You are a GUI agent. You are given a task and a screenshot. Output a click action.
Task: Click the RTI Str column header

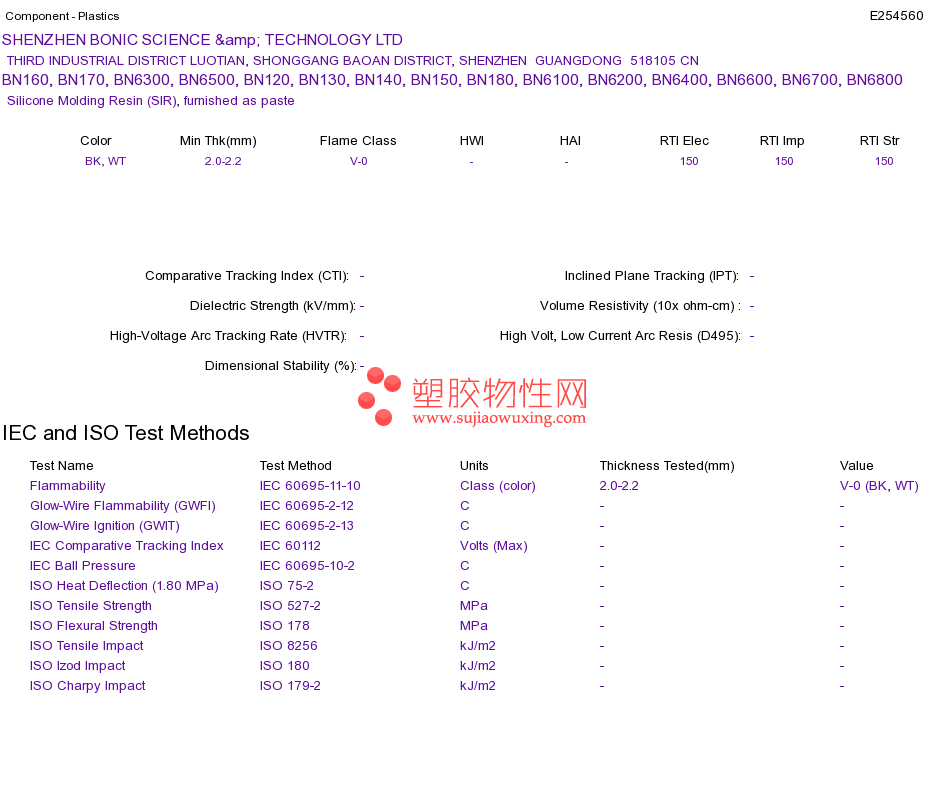880,141
